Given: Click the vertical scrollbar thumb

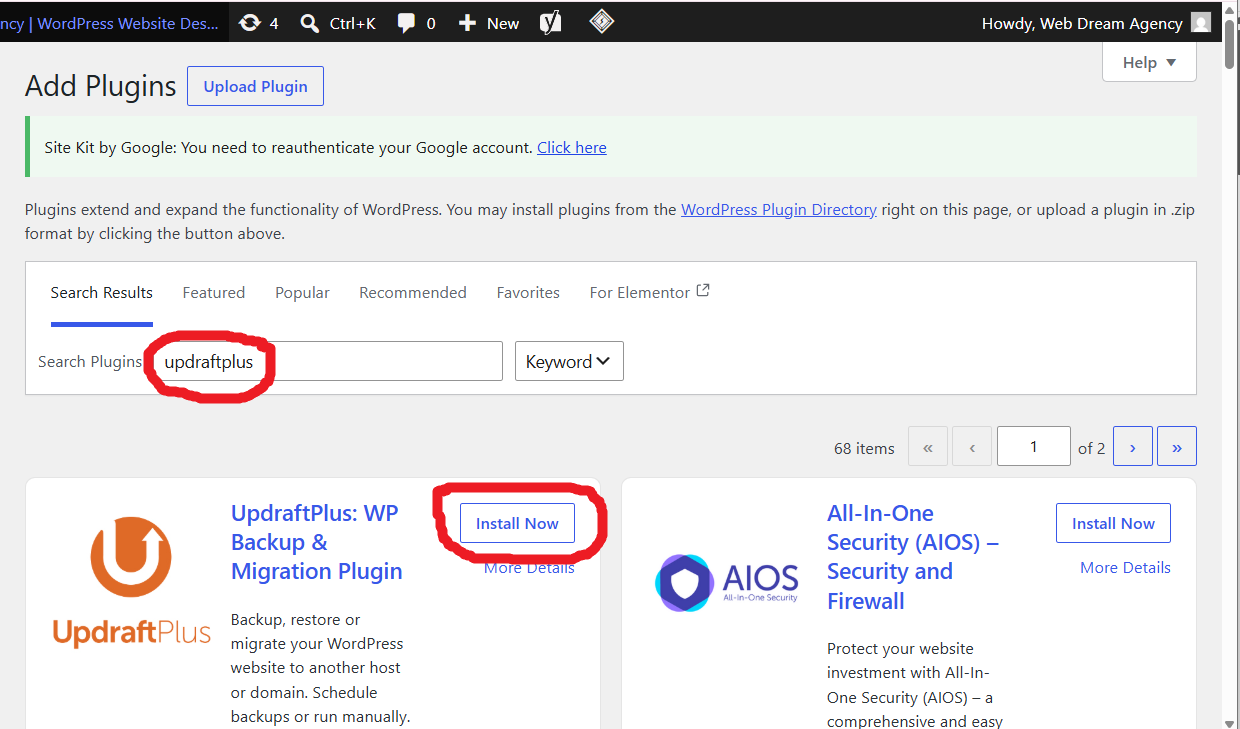Looking at the screenshot, I should click(x=1230, y=45).
